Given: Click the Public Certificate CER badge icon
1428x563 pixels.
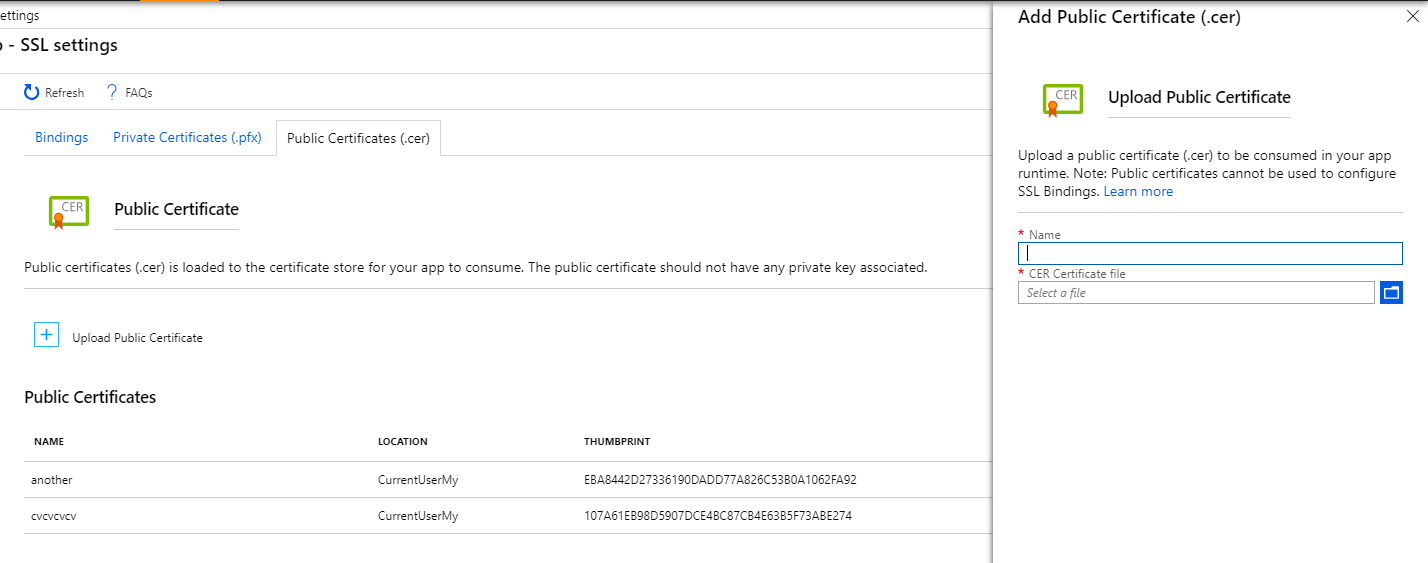Looking at the screenshot, I should pos(69,210).
